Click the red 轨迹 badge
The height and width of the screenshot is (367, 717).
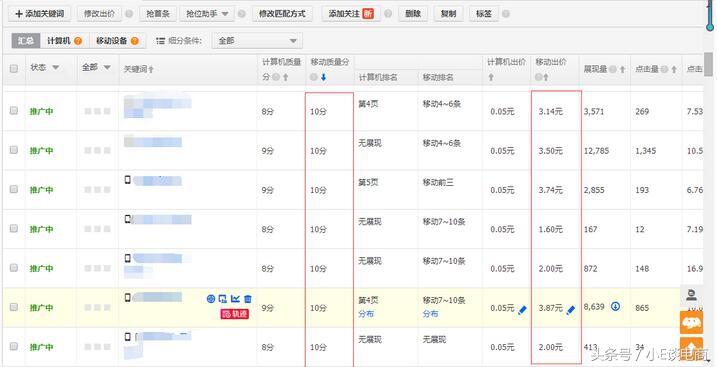pos(235,314)
